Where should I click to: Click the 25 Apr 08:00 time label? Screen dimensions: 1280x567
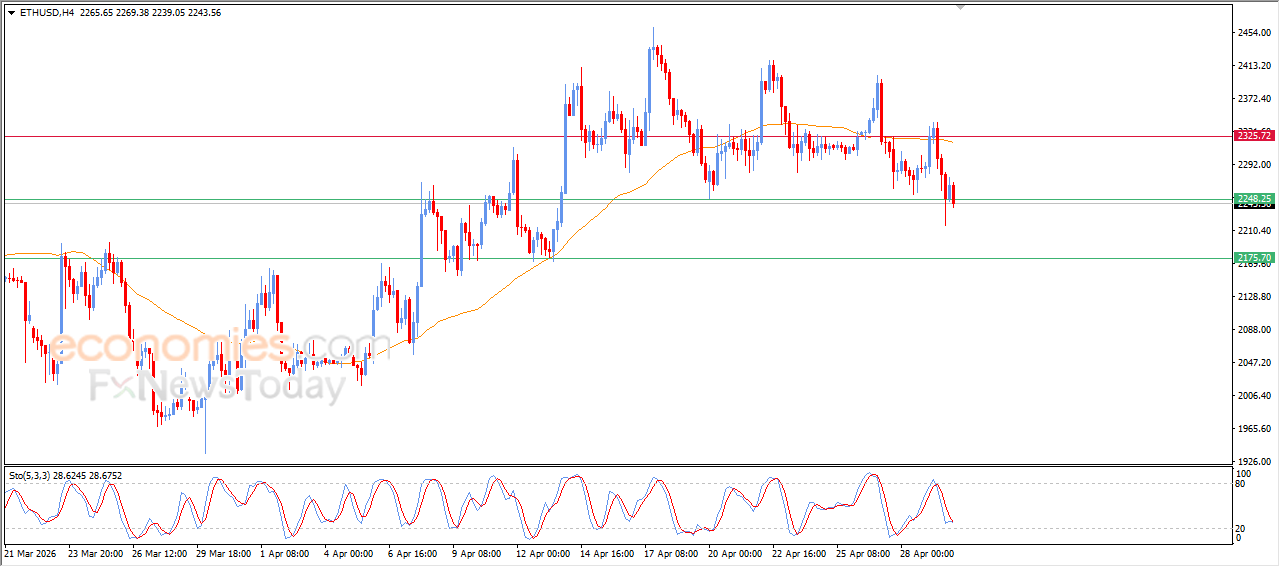tap(862, 552)
